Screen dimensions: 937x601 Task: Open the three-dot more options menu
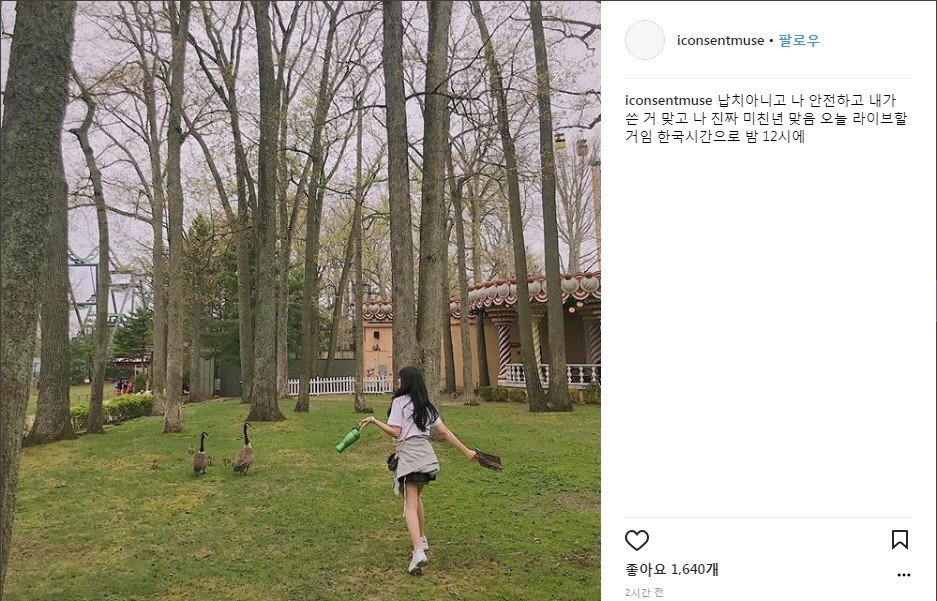[x=904, y=575]
